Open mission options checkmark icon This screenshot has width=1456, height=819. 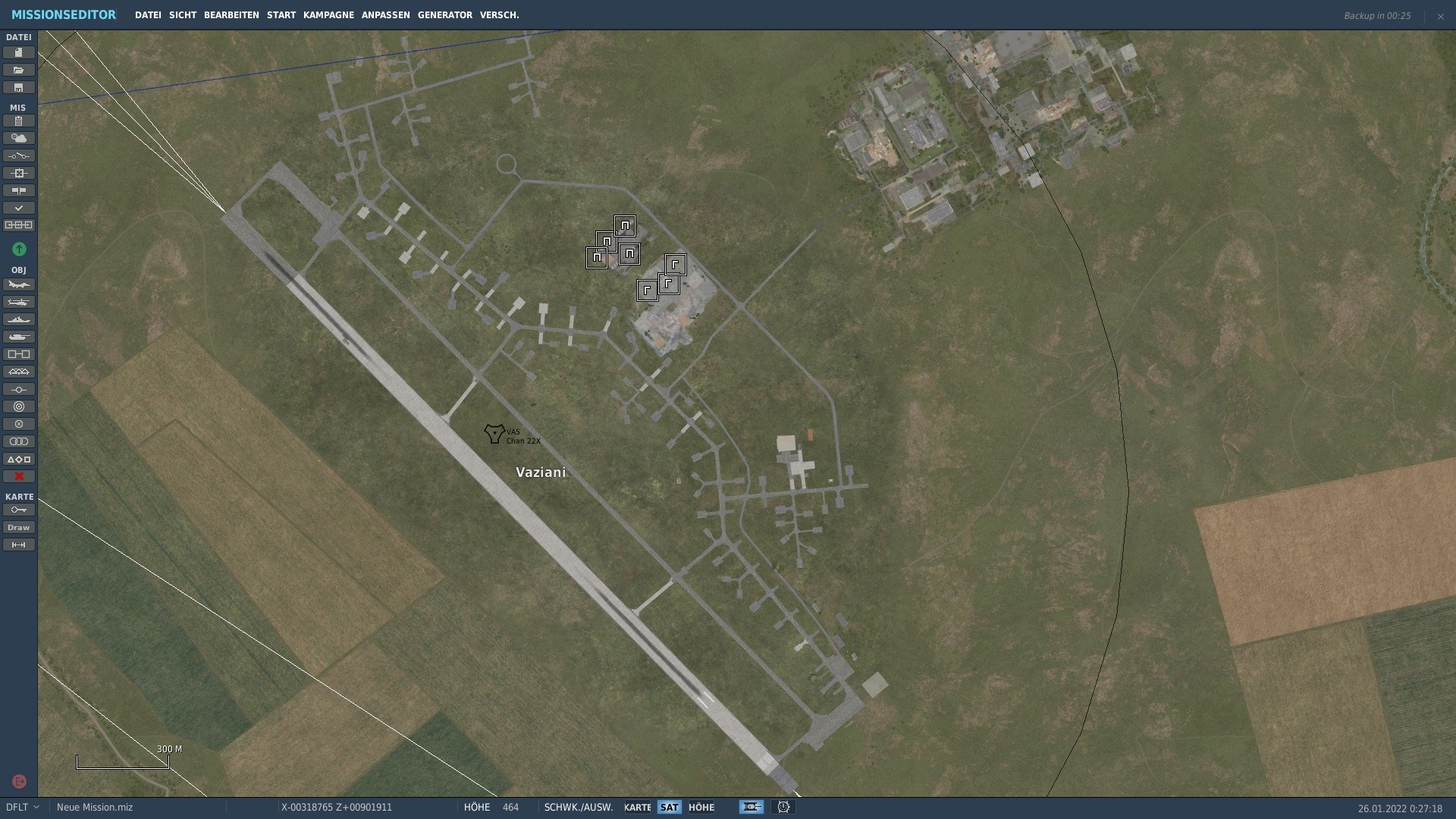point(19,208)
